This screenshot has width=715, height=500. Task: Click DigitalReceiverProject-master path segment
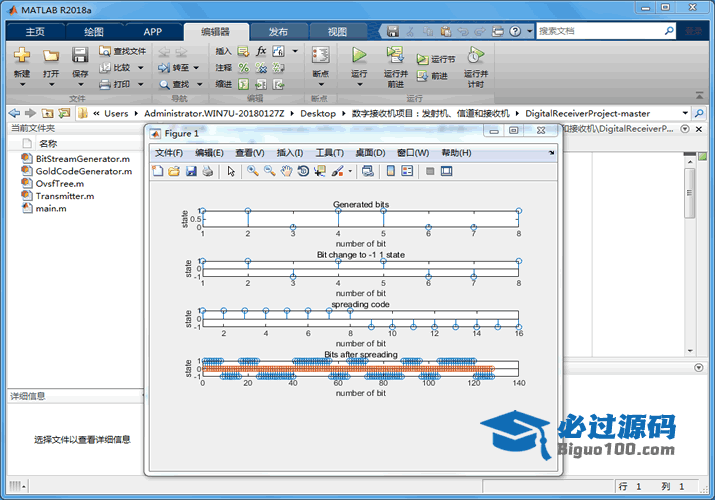click(x=587, y=113)
